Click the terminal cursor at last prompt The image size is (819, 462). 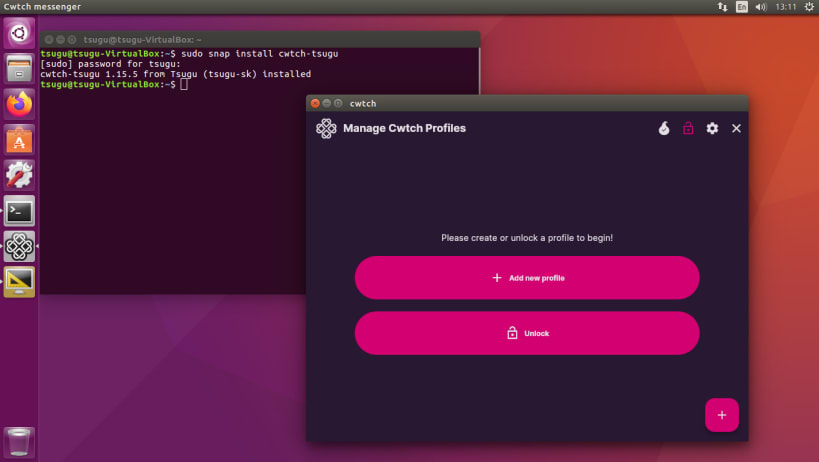184,85
